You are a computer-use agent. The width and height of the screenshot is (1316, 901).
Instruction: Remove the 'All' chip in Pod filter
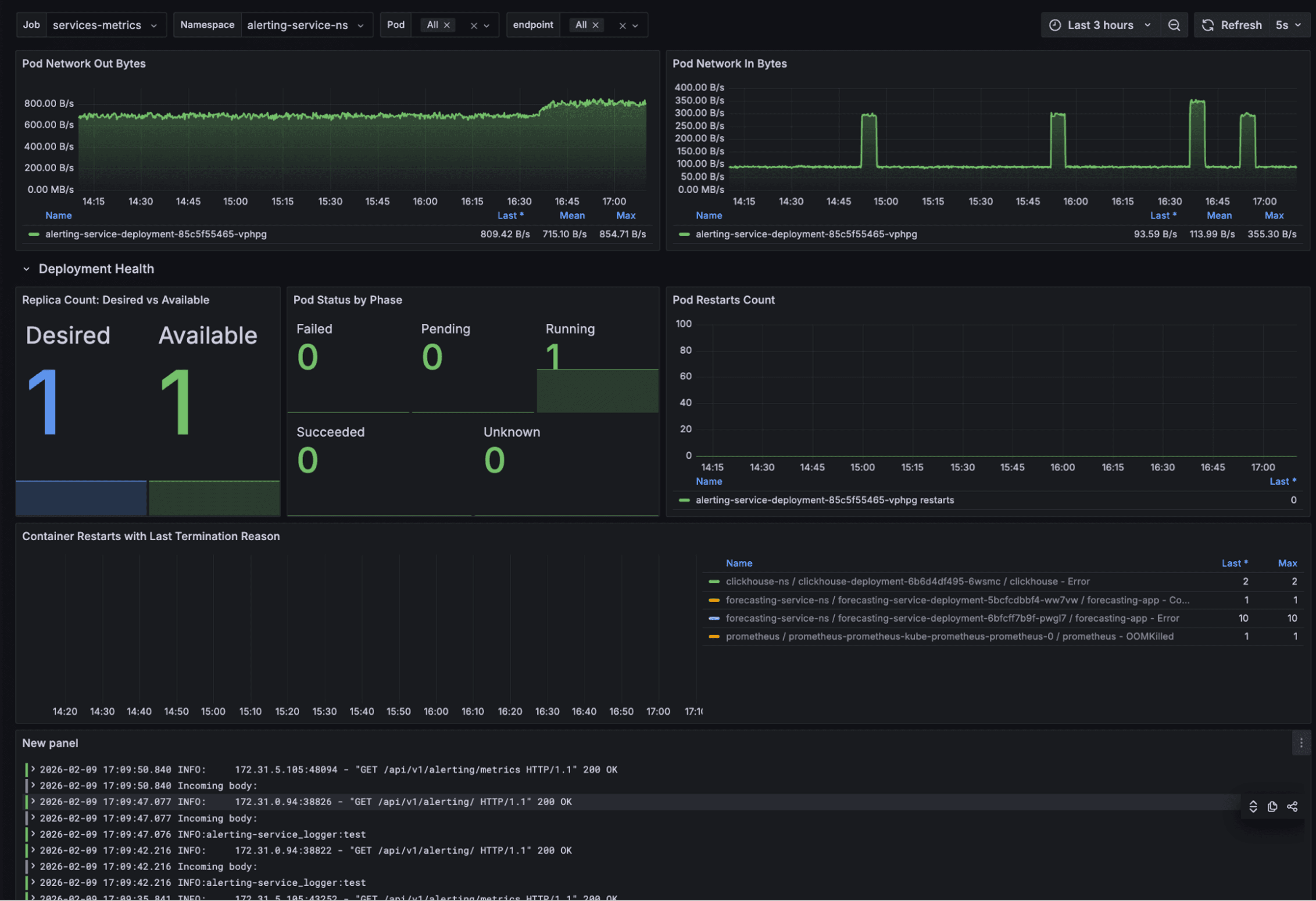click(447, 25)
